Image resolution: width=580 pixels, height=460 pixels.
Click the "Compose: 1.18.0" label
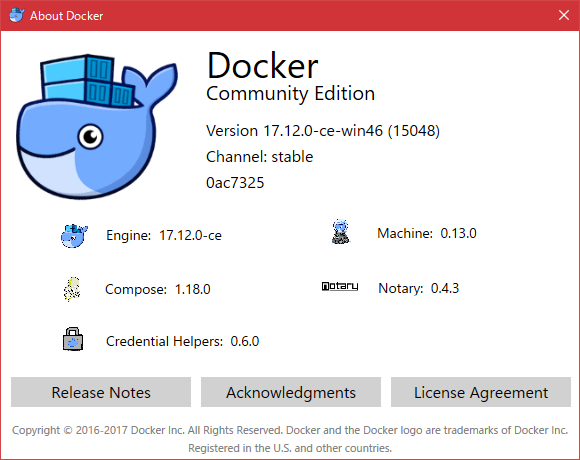click(x=158, y=289)
